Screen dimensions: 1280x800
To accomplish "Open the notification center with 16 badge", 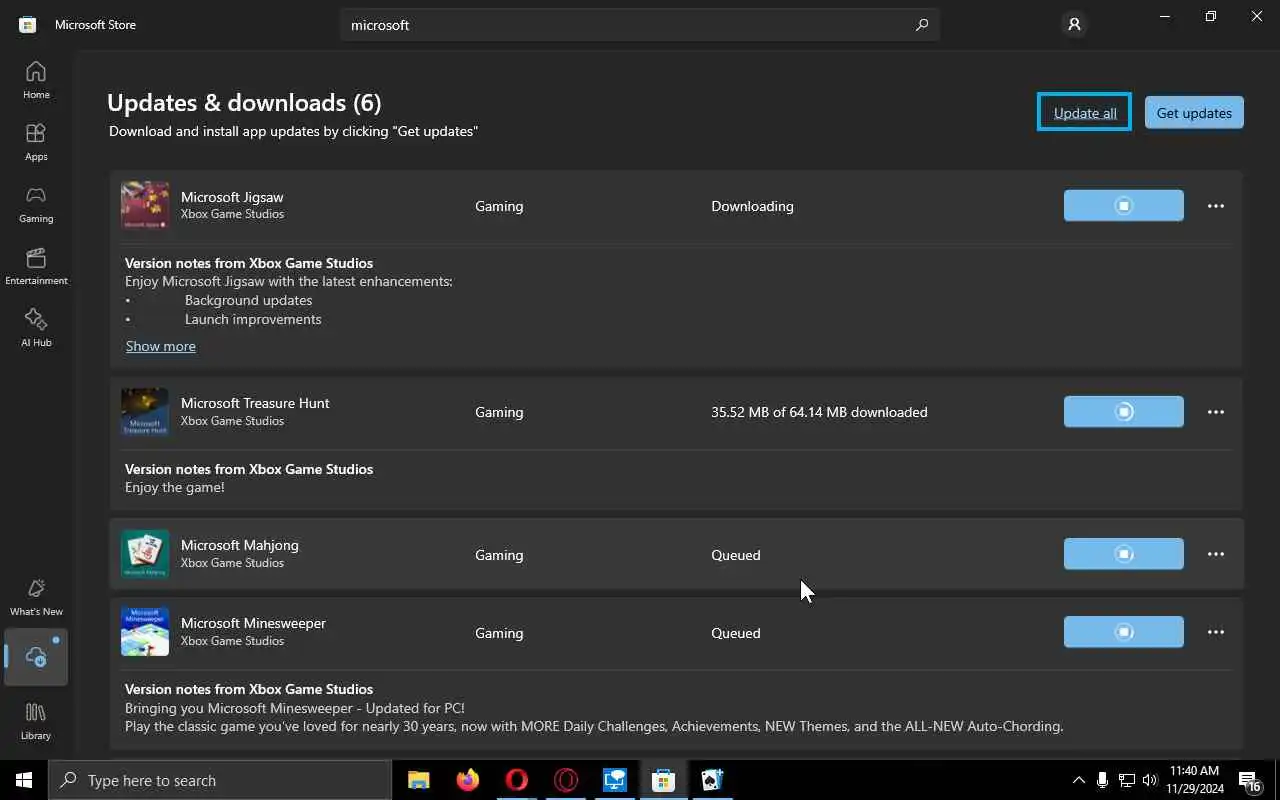I will coord(1249,780).
